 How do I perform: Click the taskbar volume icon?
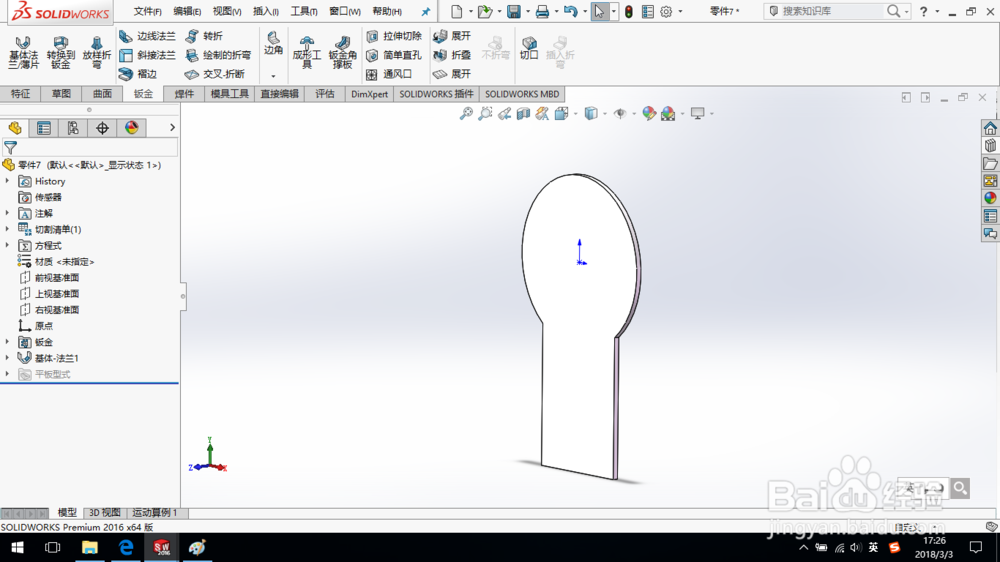856,547
